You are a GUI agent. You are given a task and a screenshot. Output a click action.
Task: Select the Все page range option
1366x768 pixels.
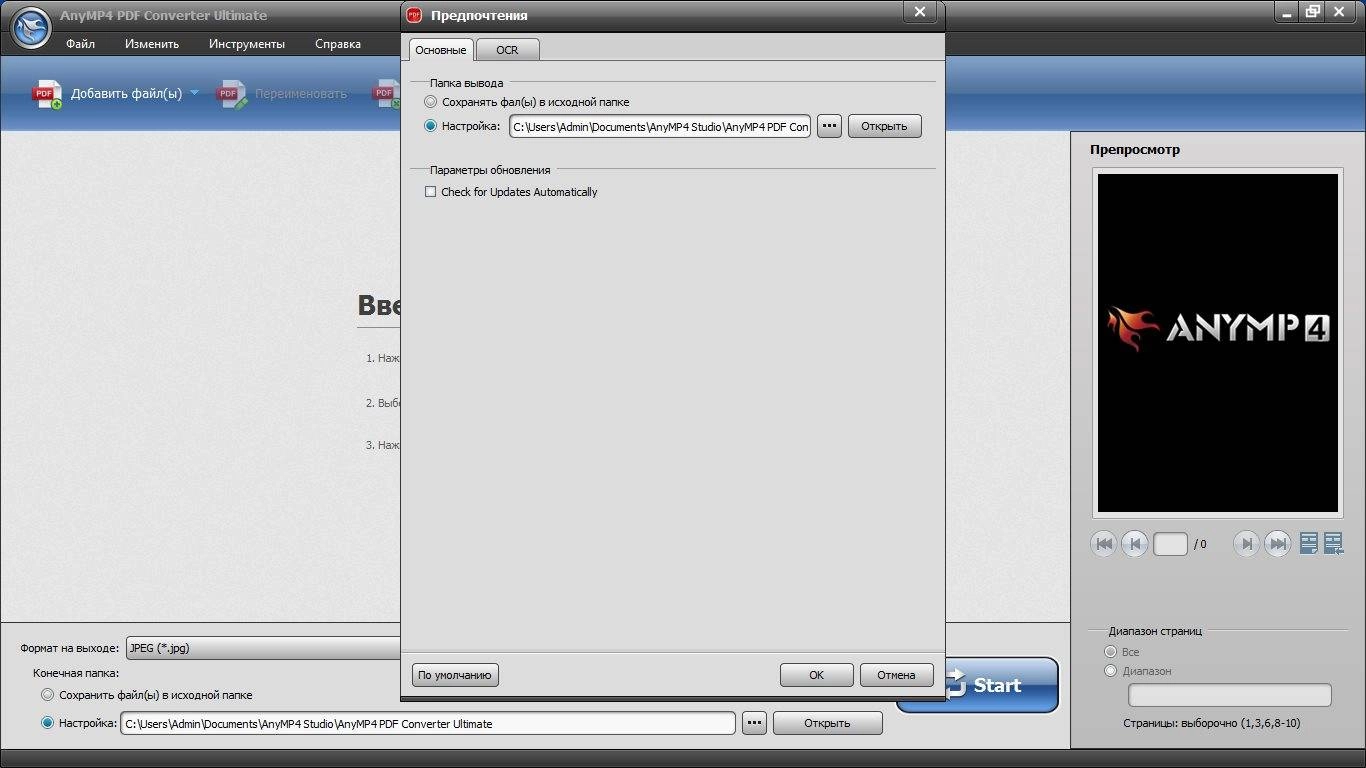pyautogui.click(x=1110, y=652)
